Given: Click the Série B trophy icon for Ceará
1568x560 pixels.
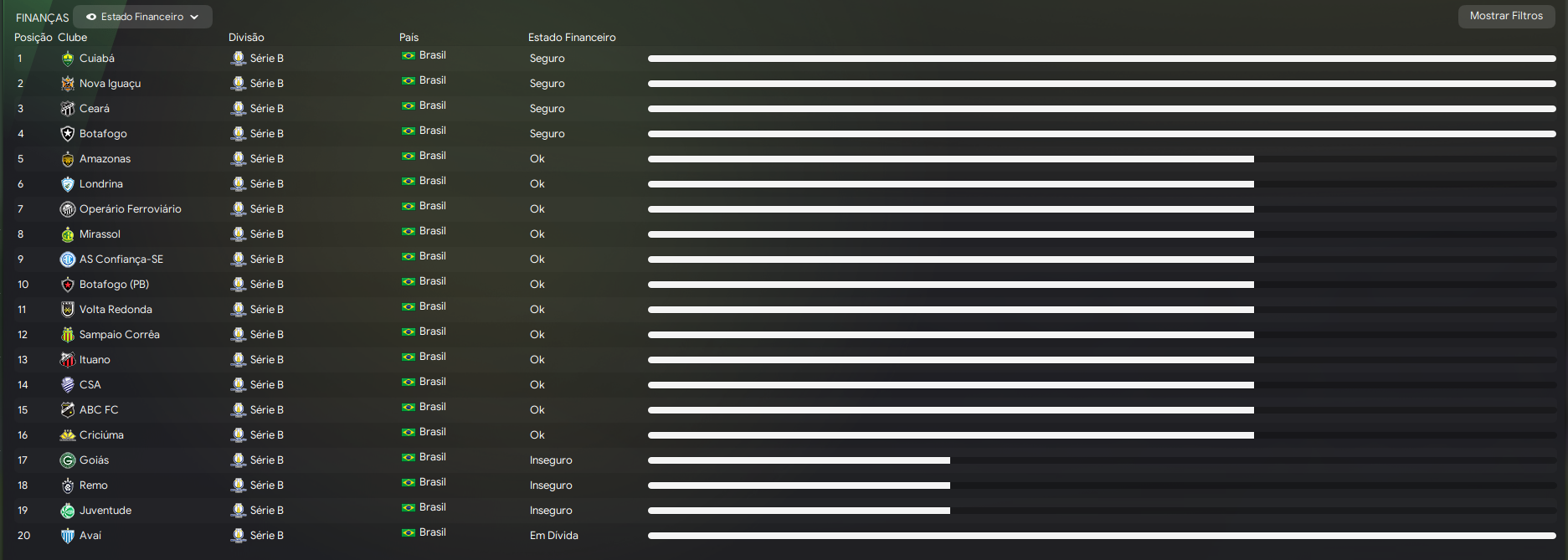Looking at the screenshot, I should pyautogui.click(x=239, y=109).
